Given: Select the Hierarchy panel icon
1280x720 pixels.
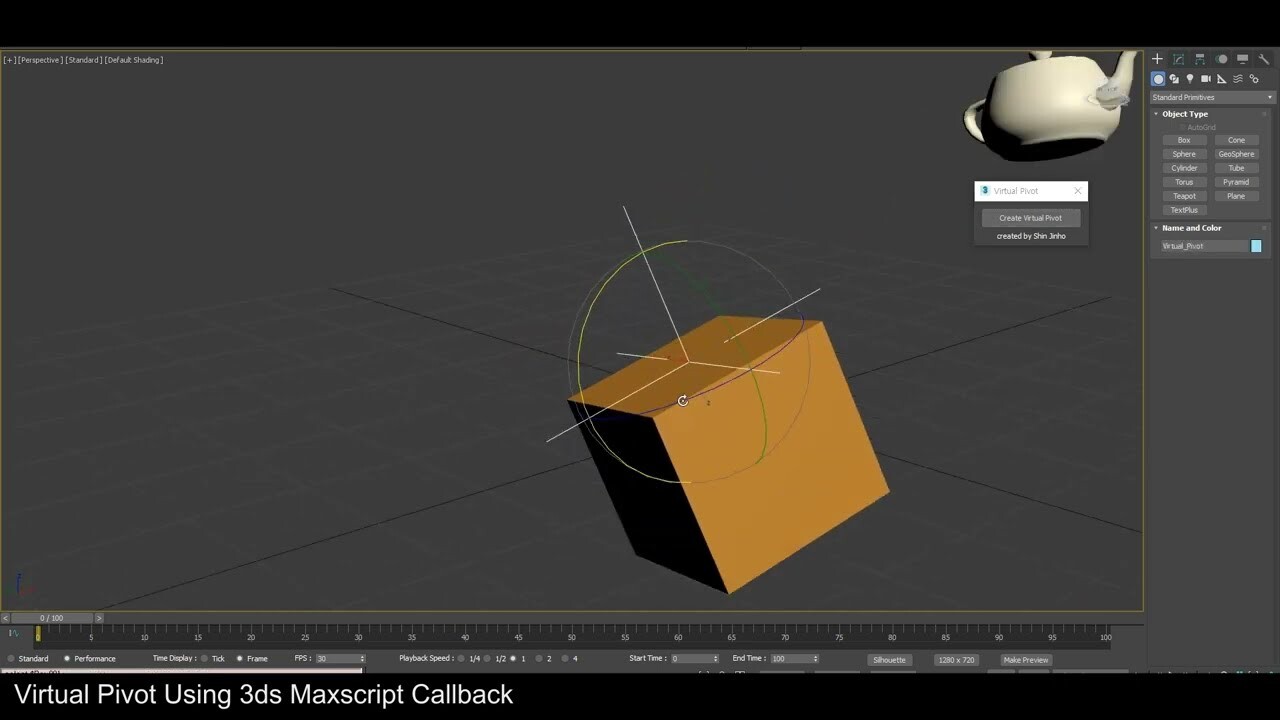Looking at the screenshot, I should (x=1200, y=59).
